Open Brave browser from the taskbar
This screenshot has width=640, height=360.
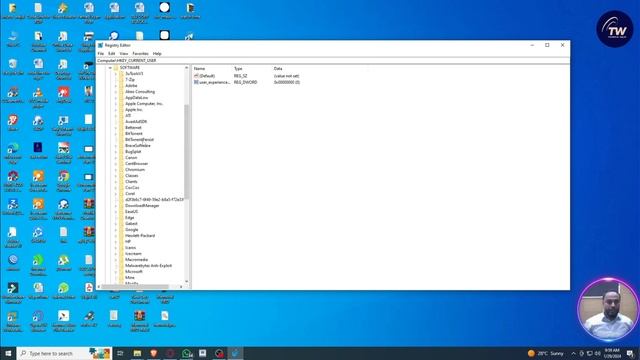coord(153,353)
